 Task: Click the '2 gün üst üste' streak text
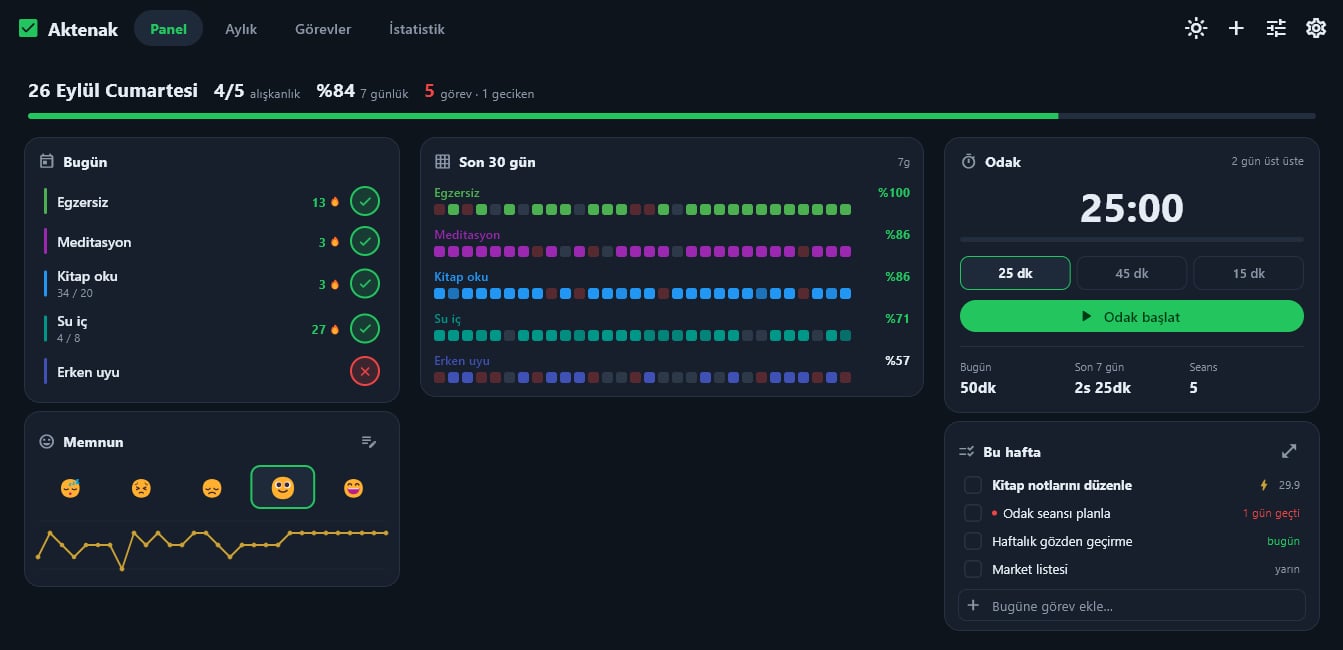pyautogui.click(x=1268, y=161)
